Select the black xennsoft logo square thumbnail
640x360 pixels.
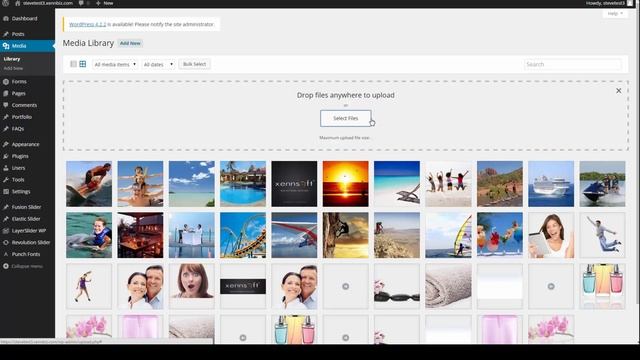pos(294,184)
